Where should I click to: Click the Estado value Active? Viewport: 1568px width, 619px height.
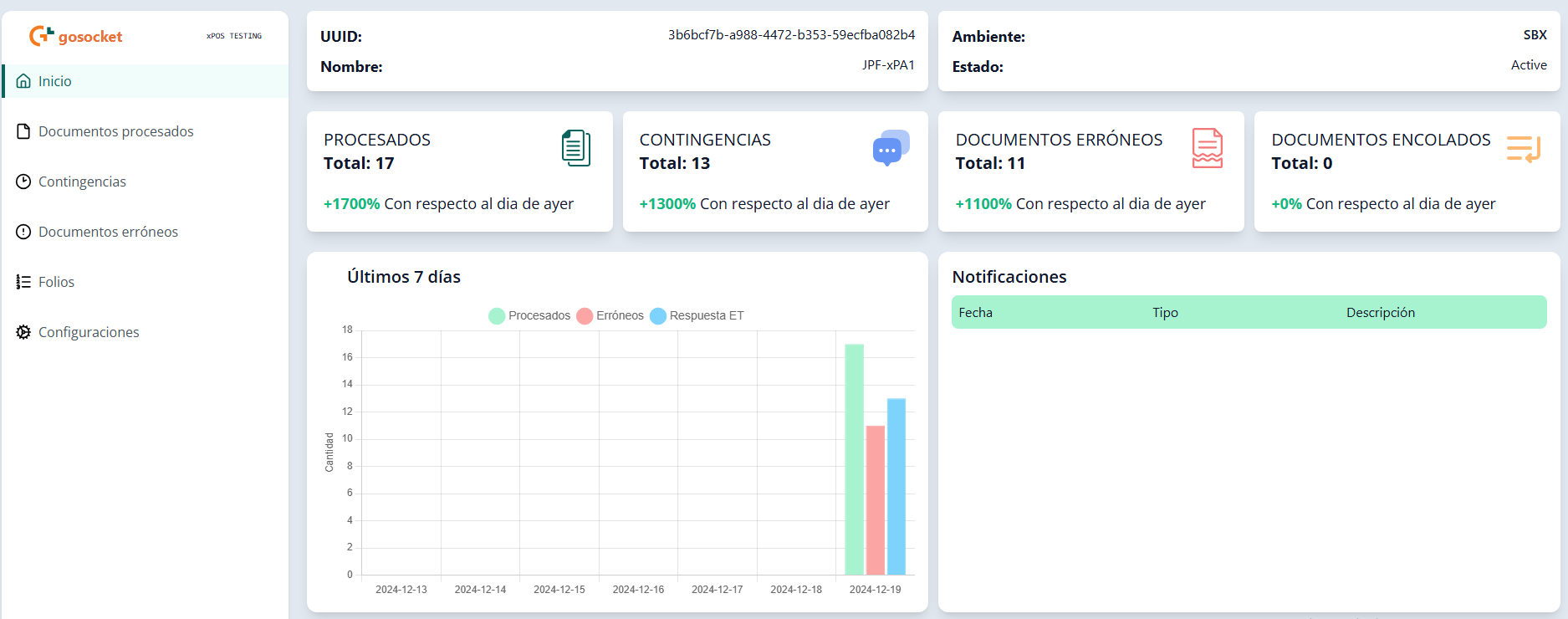point(1529,65)
